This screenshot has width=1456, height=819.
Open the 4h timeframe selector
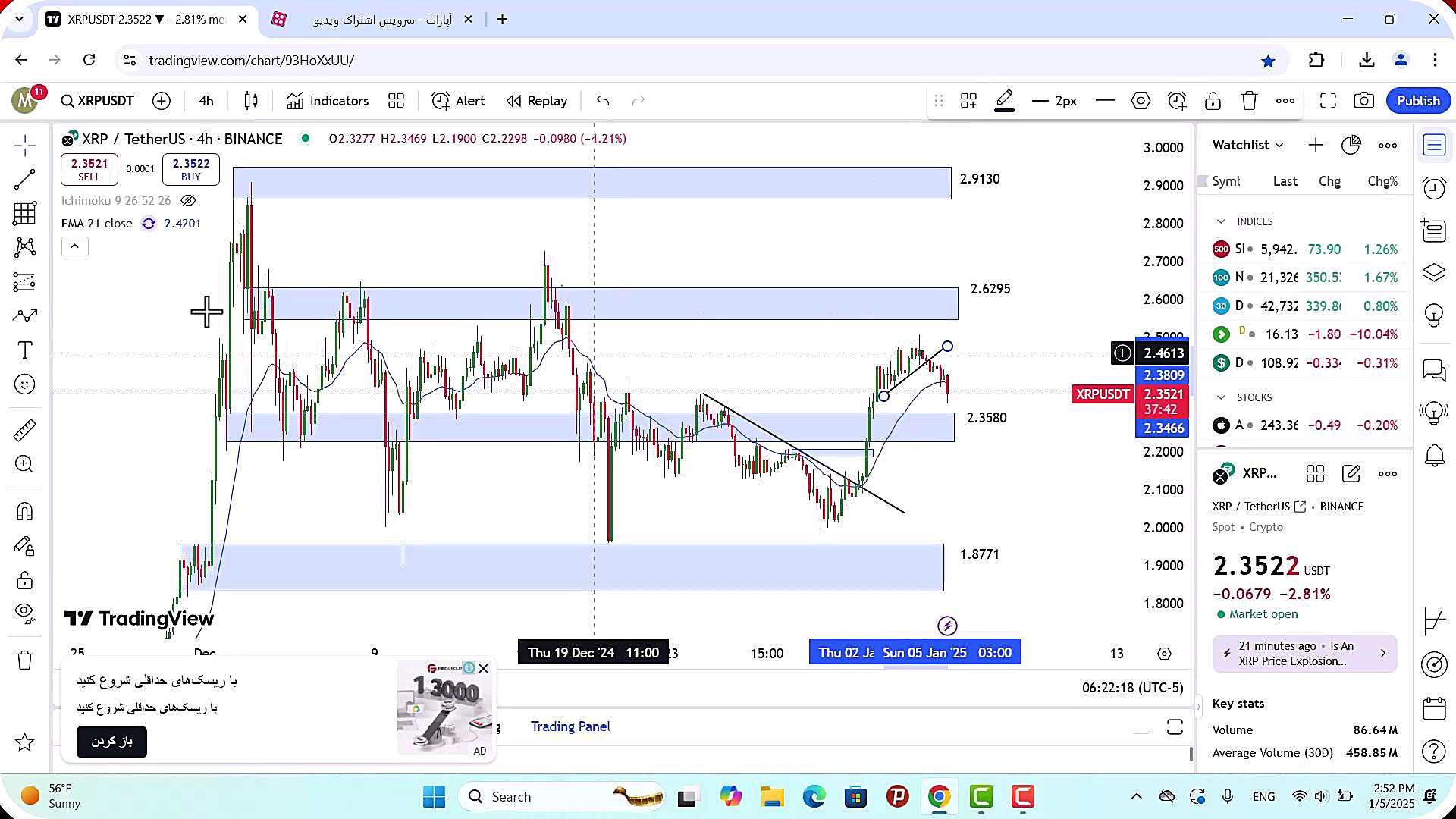(x=206, y=101)
